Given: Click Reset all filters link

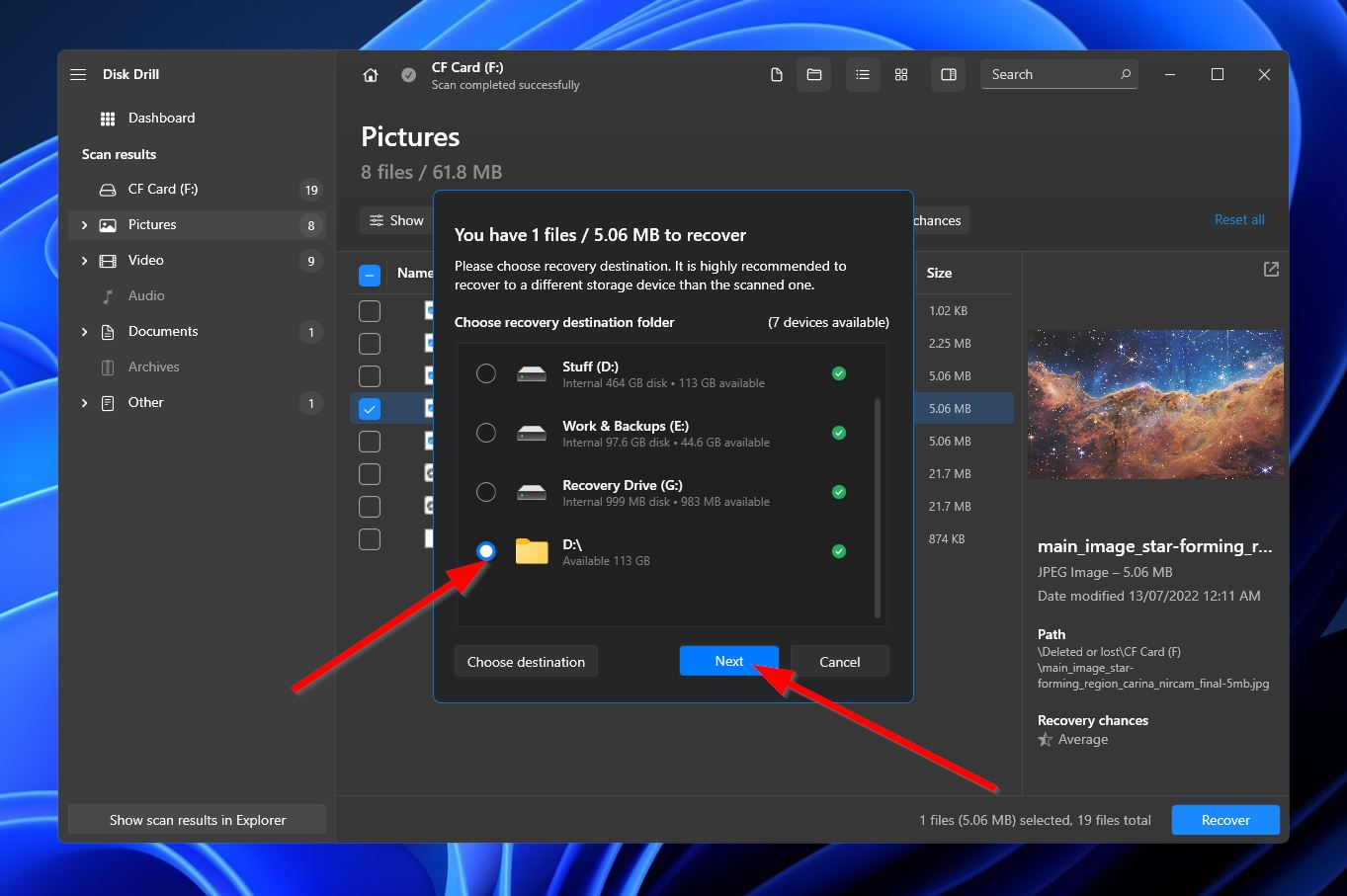Looking at the screenshot, I should tap(1239, 219).
